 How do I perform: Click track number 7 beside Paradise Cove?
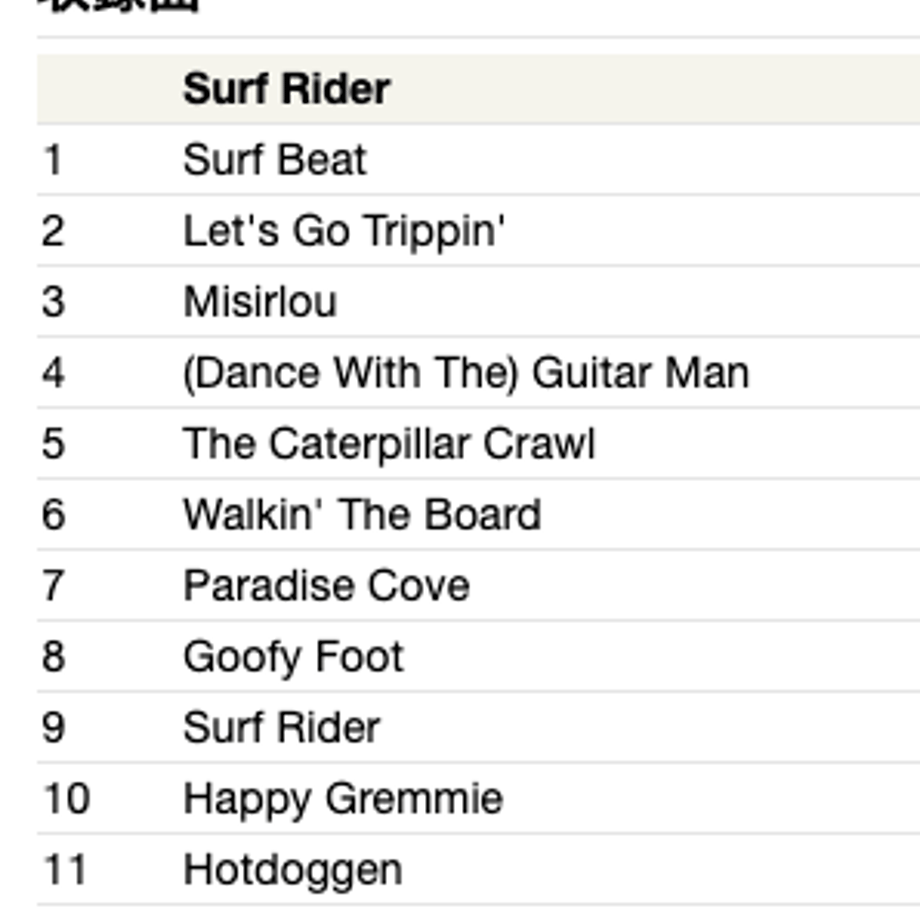(x=53, y=586)
